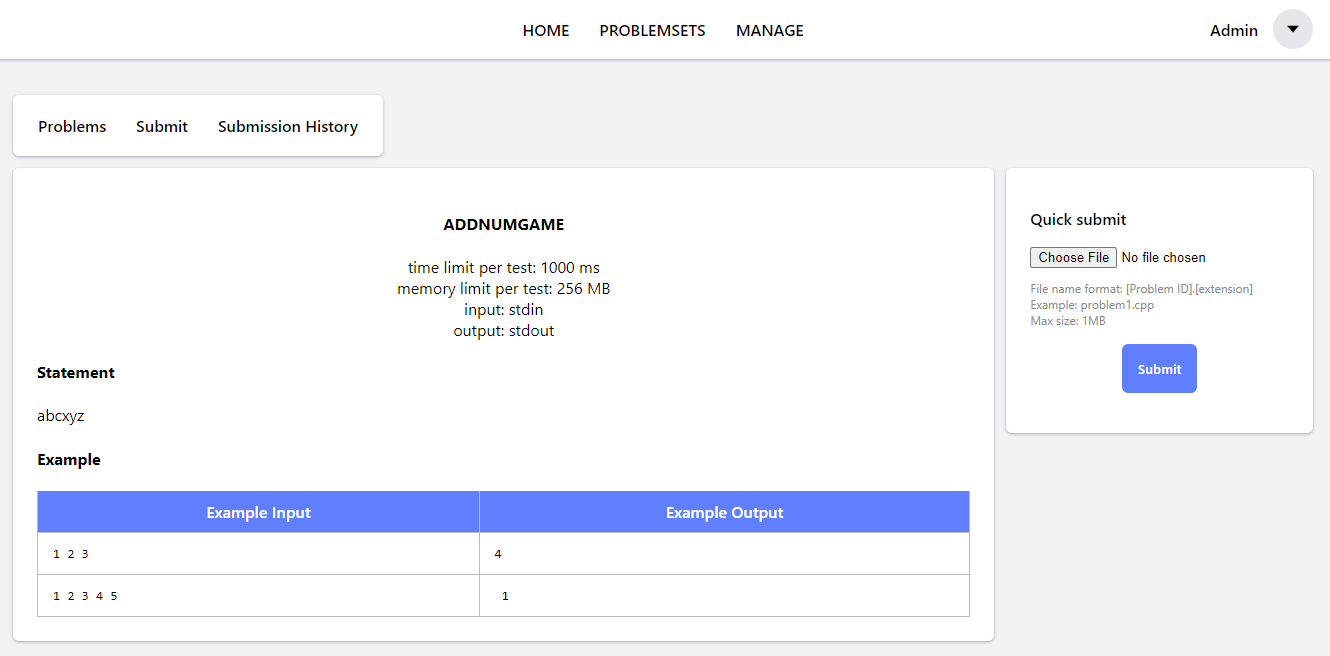
Task: Click the time limit 1000 ms line
Action: [x=504, y=268]
